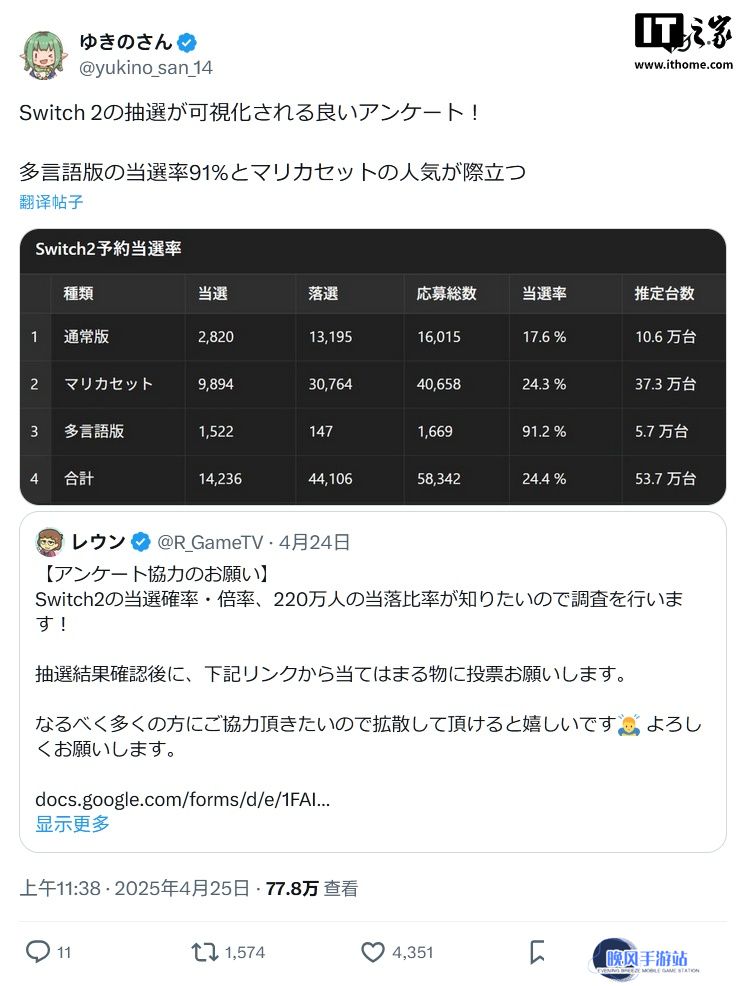Bookmark this post with the bookmark icon
Image resolution: width=744 pixels, height=986 pixels.
(537, 952)
